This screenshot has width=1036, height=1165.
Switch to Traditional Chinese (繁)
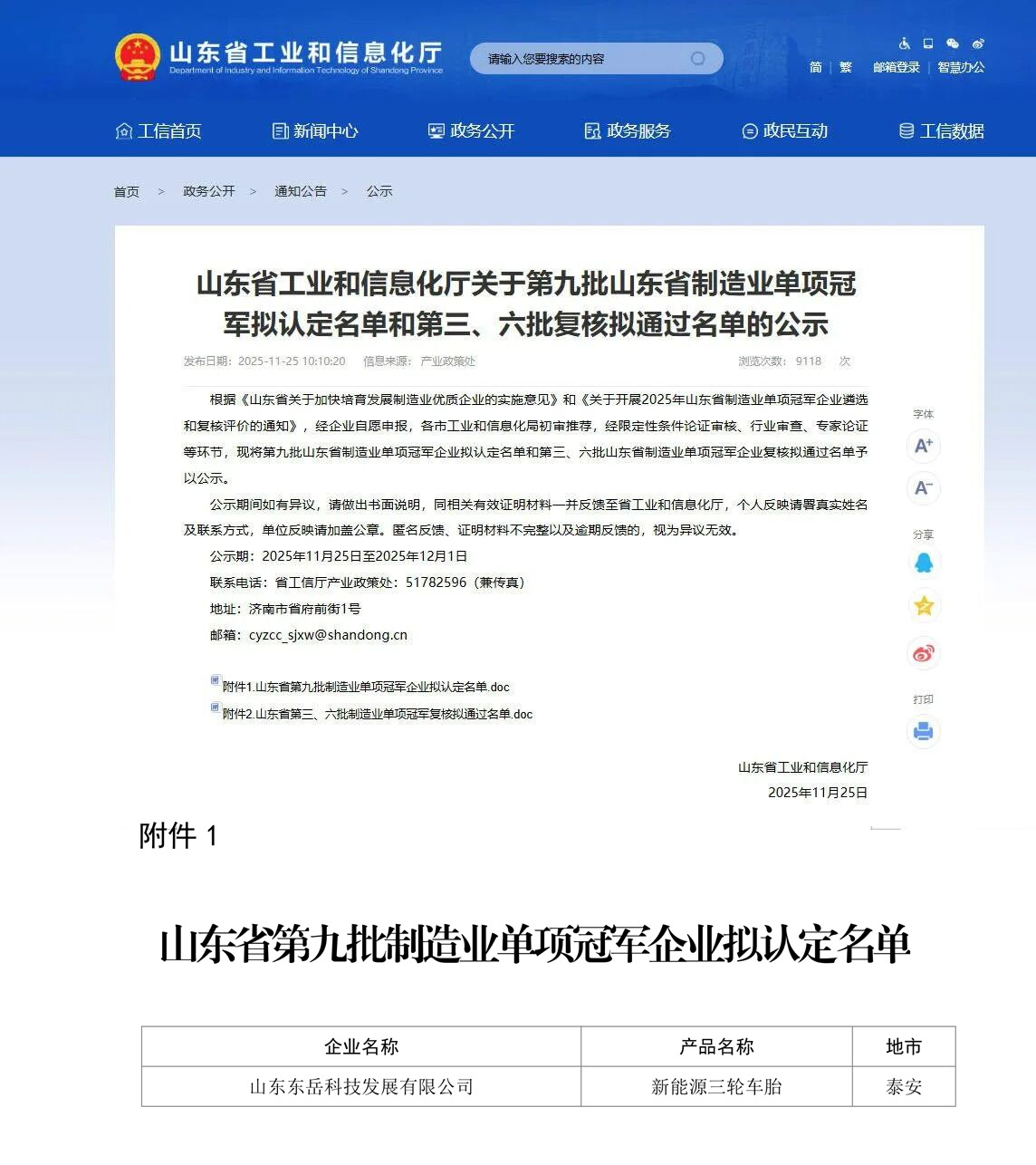[846, 67]
